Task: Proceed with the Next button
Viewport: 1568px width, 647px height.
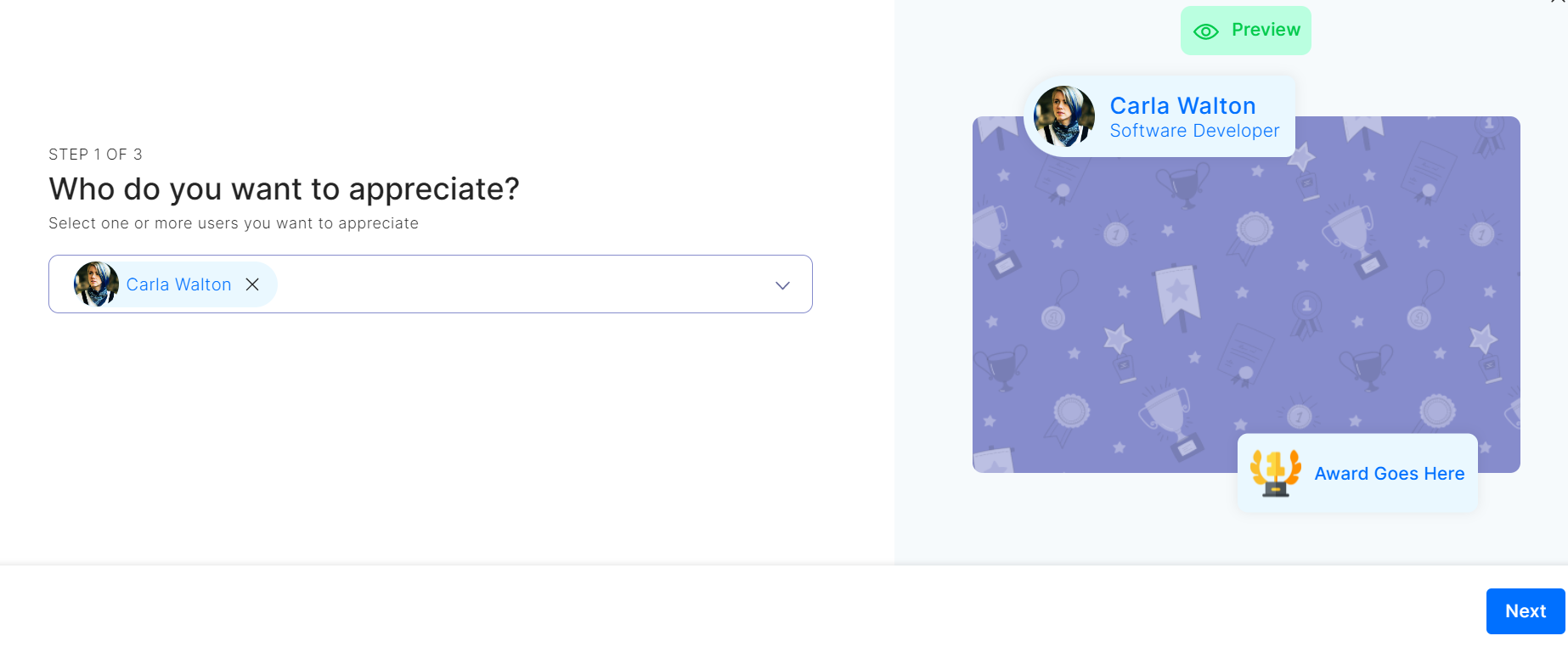Action: (1525, 611)
